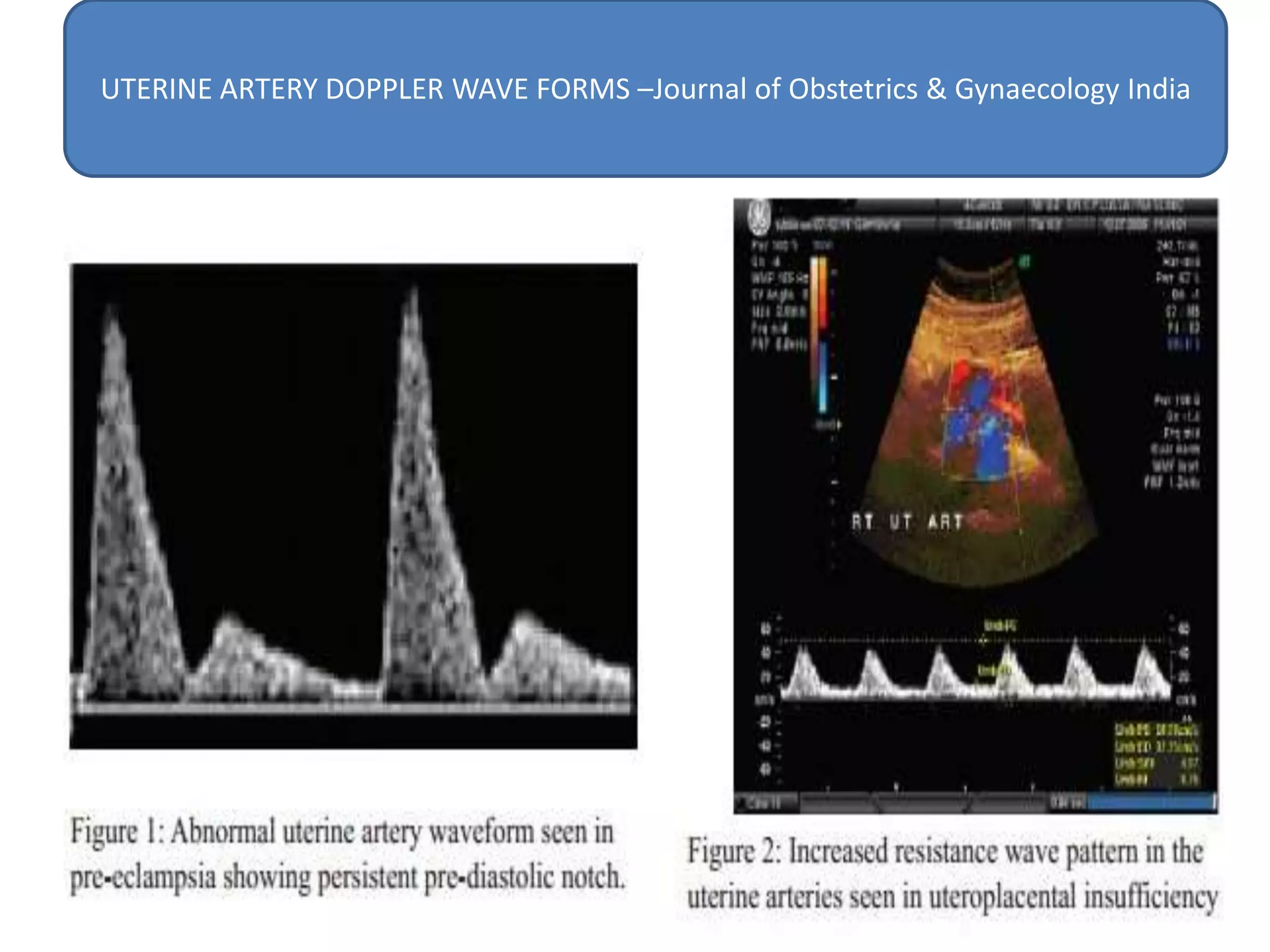Click the slide title about uterine artery Doppler
1270x952 pixels.
pos(645,89)
